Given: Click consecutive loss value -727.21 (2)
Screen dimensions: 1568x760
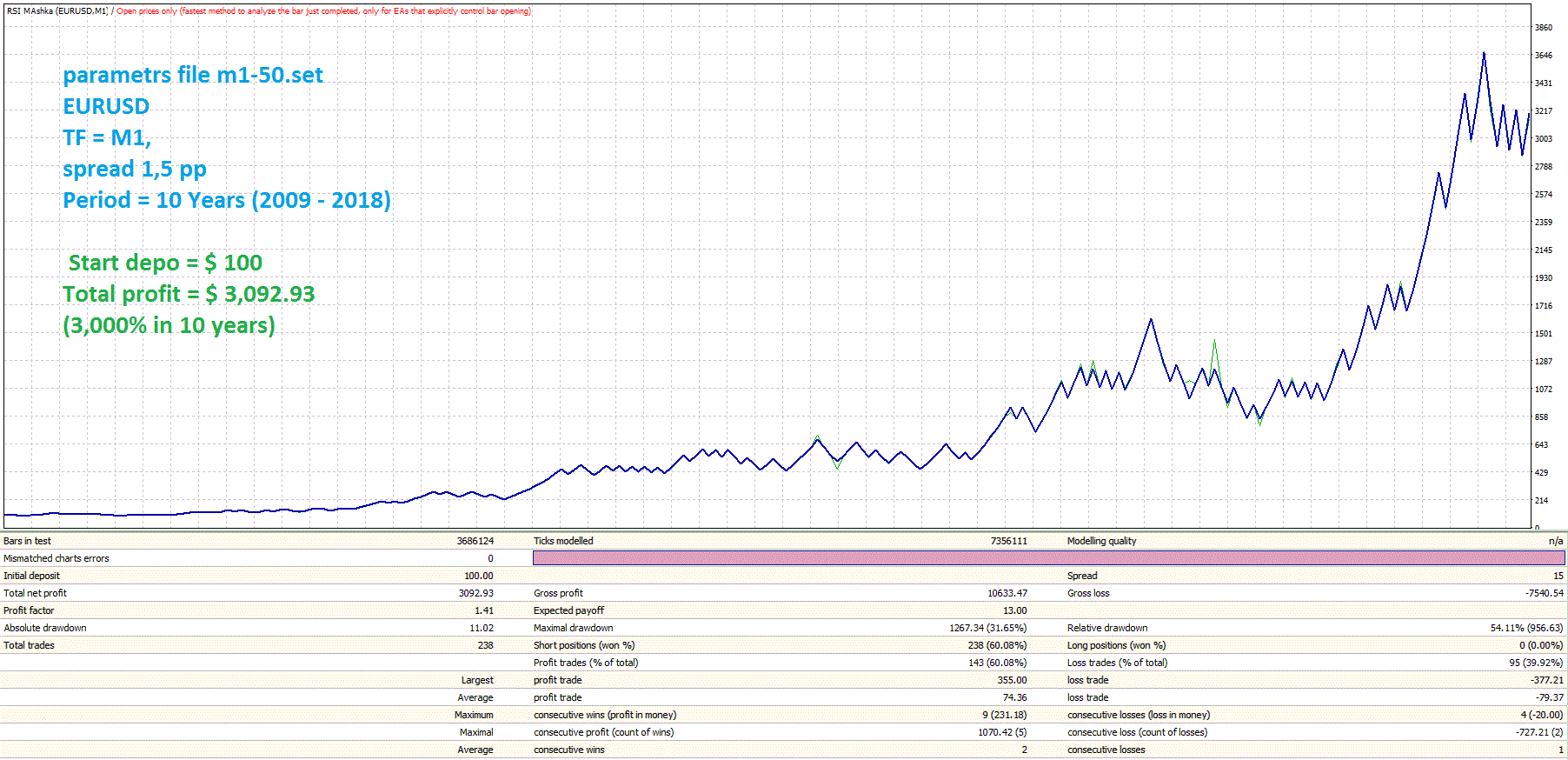Looking at the screenshot, I should 1539,732.
